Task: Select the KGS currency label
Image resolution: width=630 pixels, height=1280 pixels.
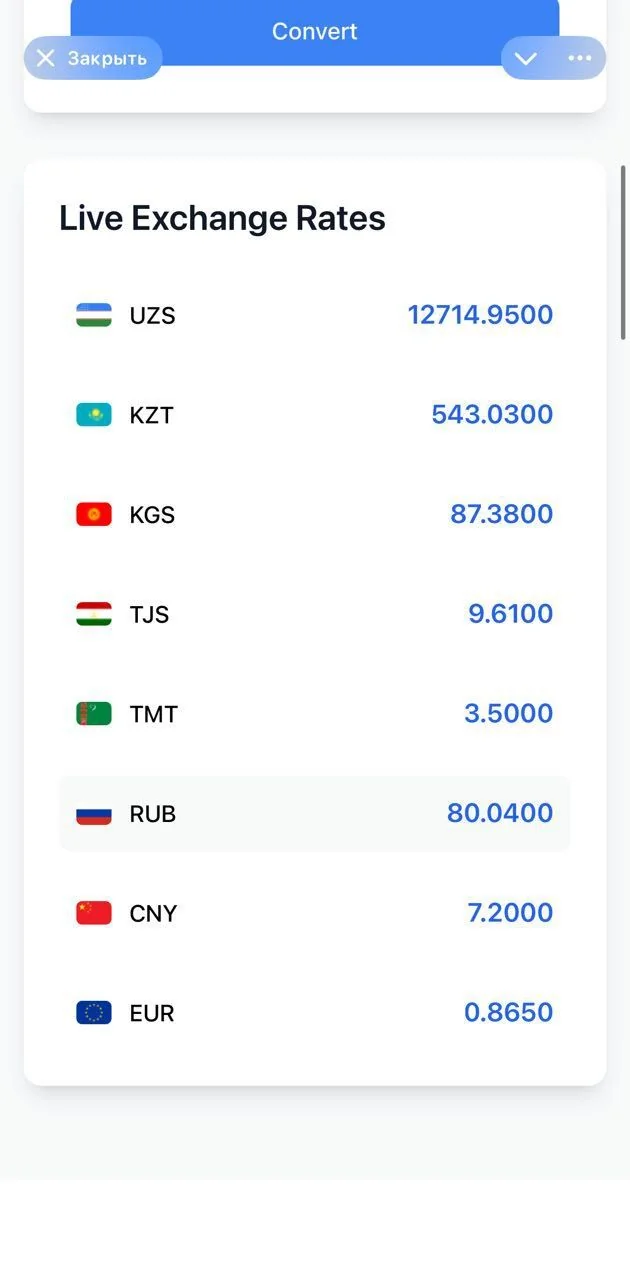Action: click(x=152, y=515)
